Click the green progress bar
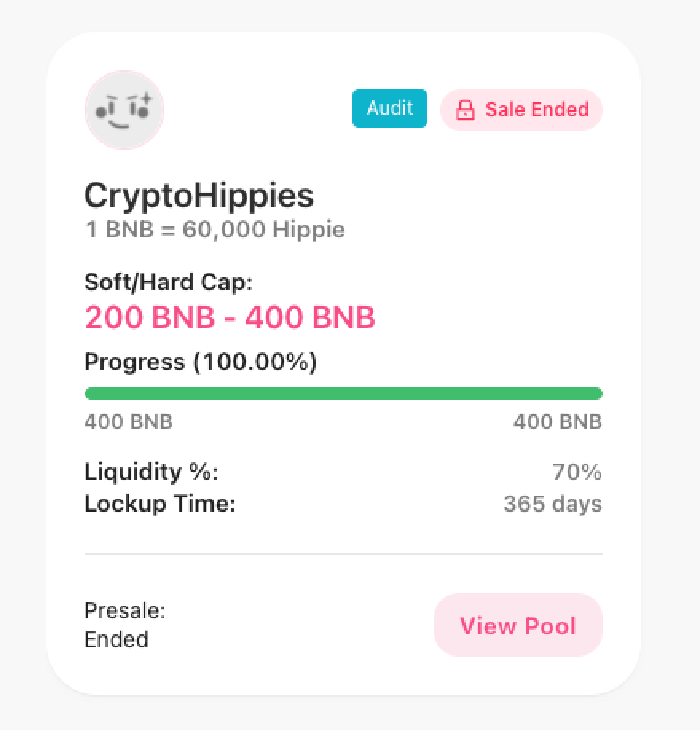This screenshot has height=730, width=700. [x=343, y=393]
